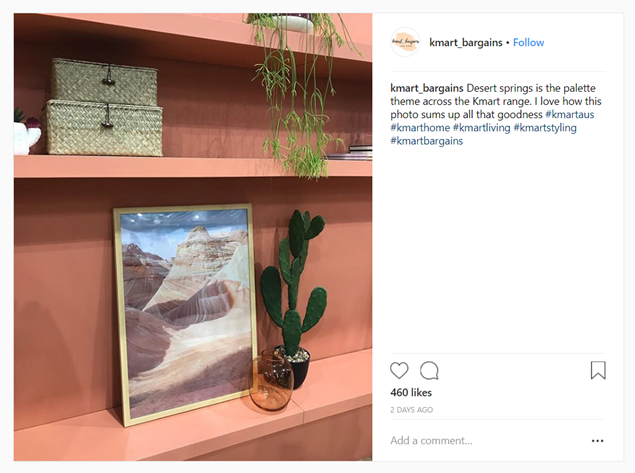Click the framed desert landscape in photo
635x473 pixels.
186,314
